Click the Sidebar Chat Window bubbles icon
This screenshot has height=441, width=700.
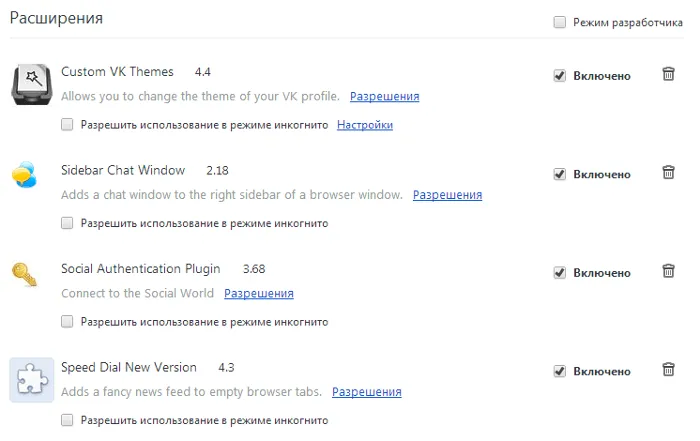point(24,175)
